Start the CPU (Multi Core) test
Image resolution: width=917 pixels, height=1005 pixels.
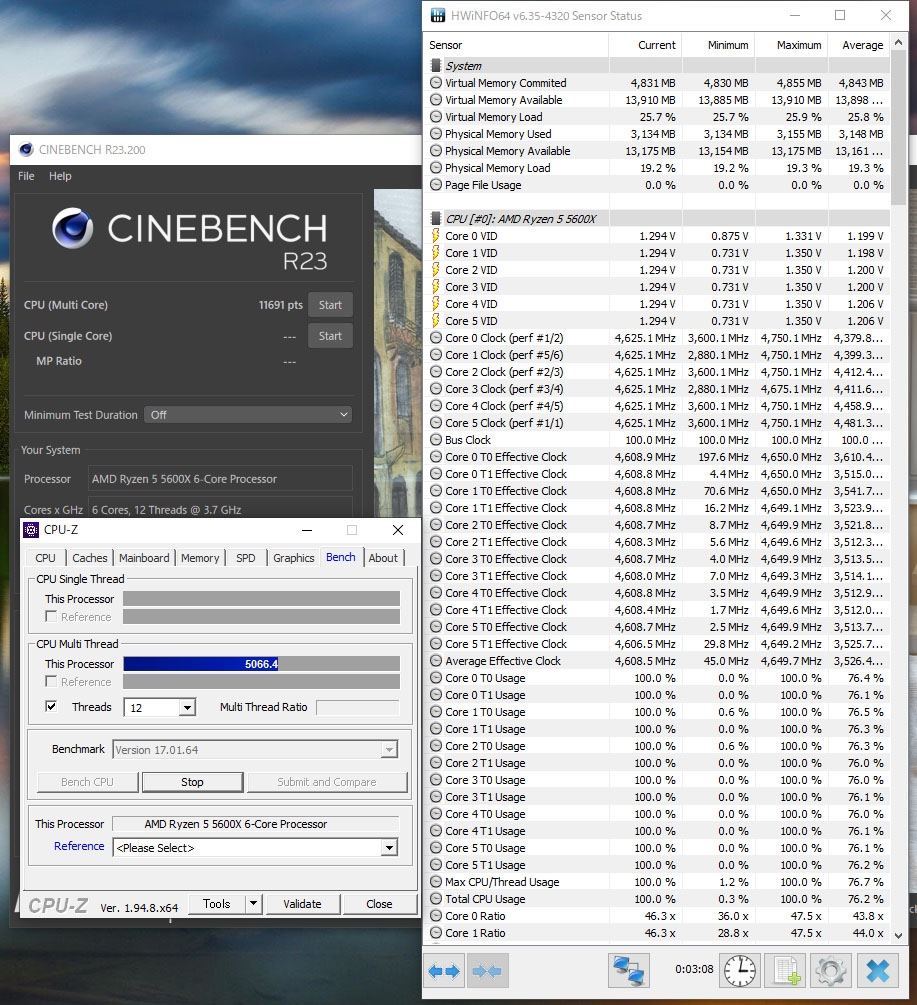[330, 305]
